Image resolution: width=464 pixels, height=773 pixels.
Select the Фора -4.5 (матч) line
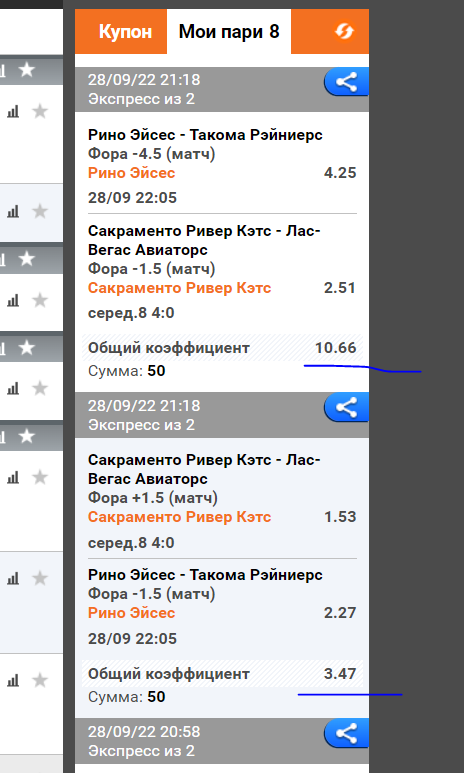[151, 154]
